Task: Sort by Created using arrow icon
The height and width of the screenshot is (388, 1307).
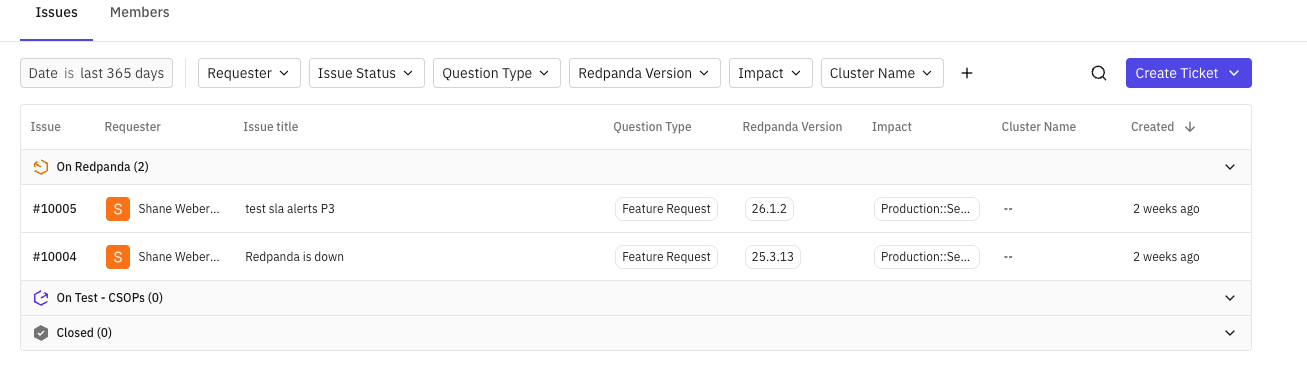Action: point(1190,127)
